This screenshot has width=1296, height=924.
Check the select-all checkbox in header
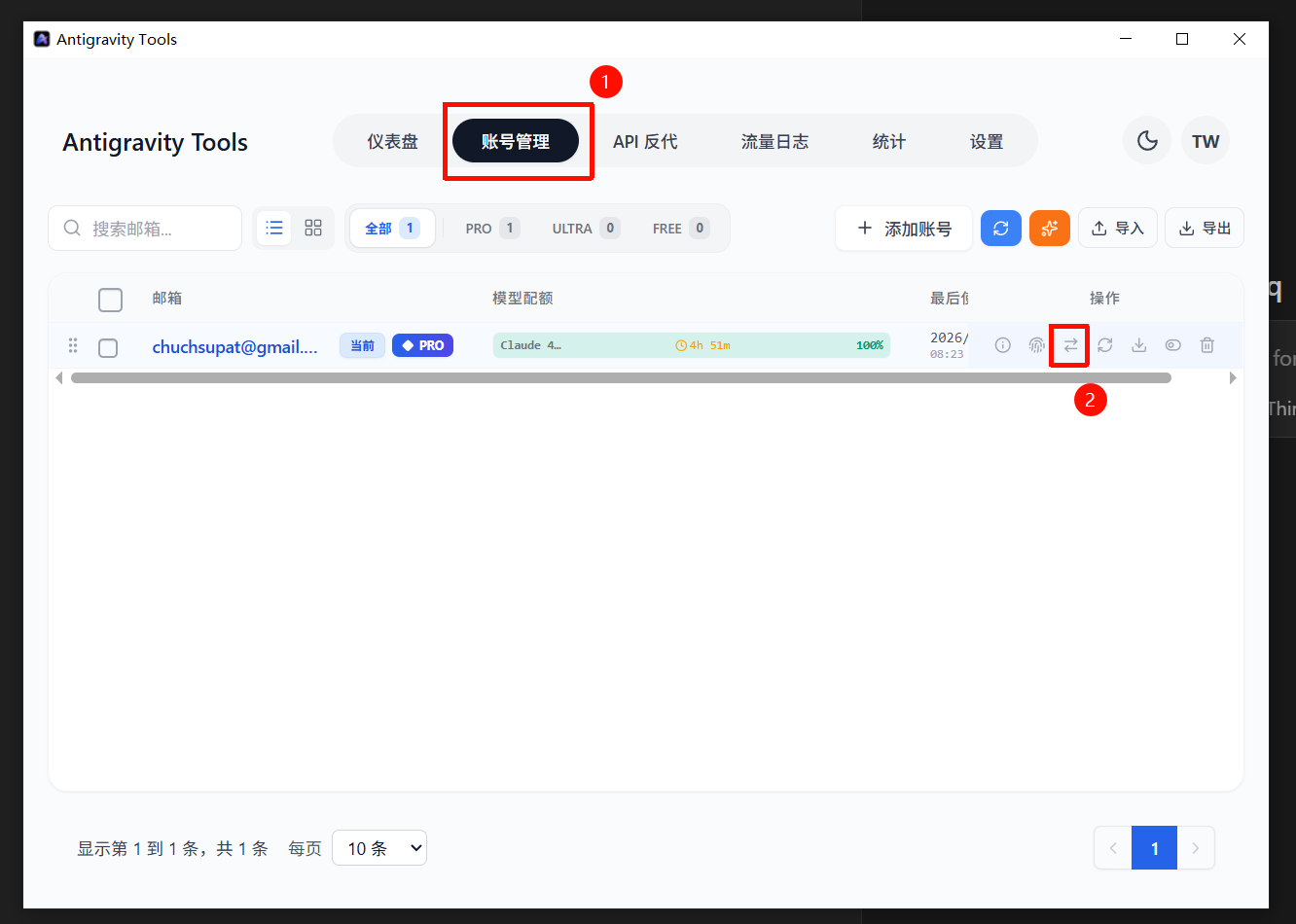click(110, 300)
